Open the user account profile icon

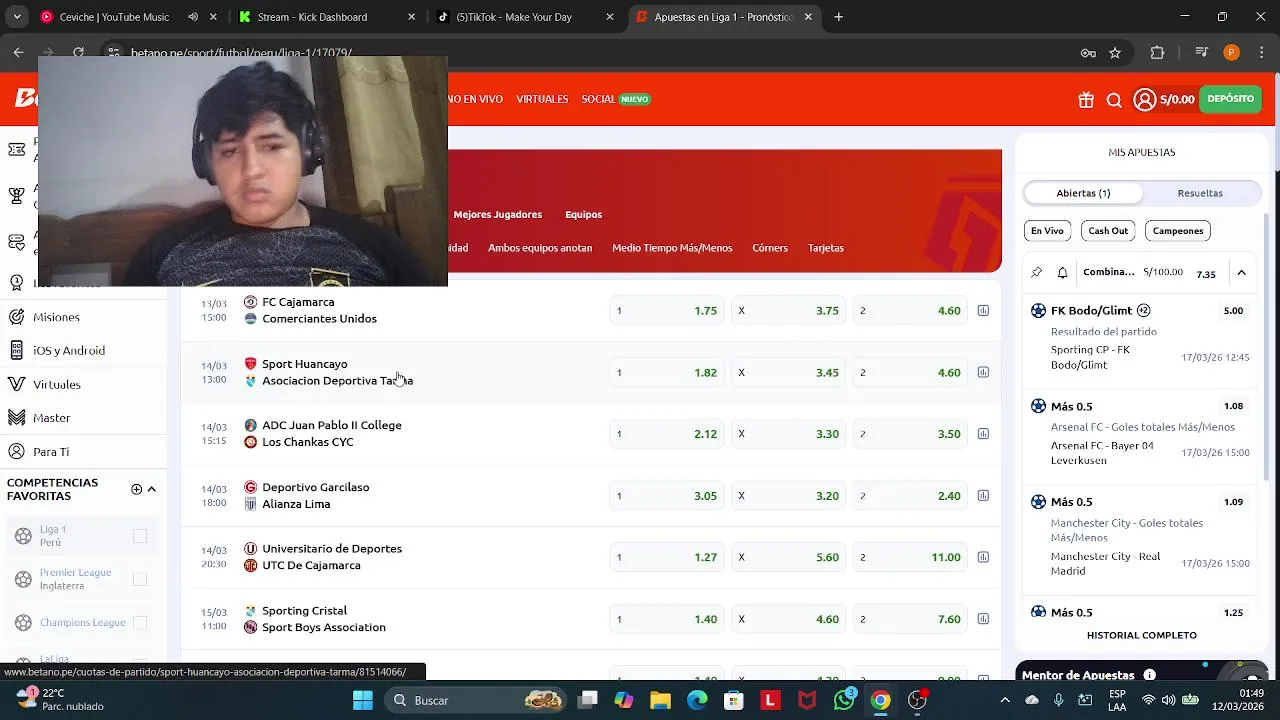[1145, 100]
